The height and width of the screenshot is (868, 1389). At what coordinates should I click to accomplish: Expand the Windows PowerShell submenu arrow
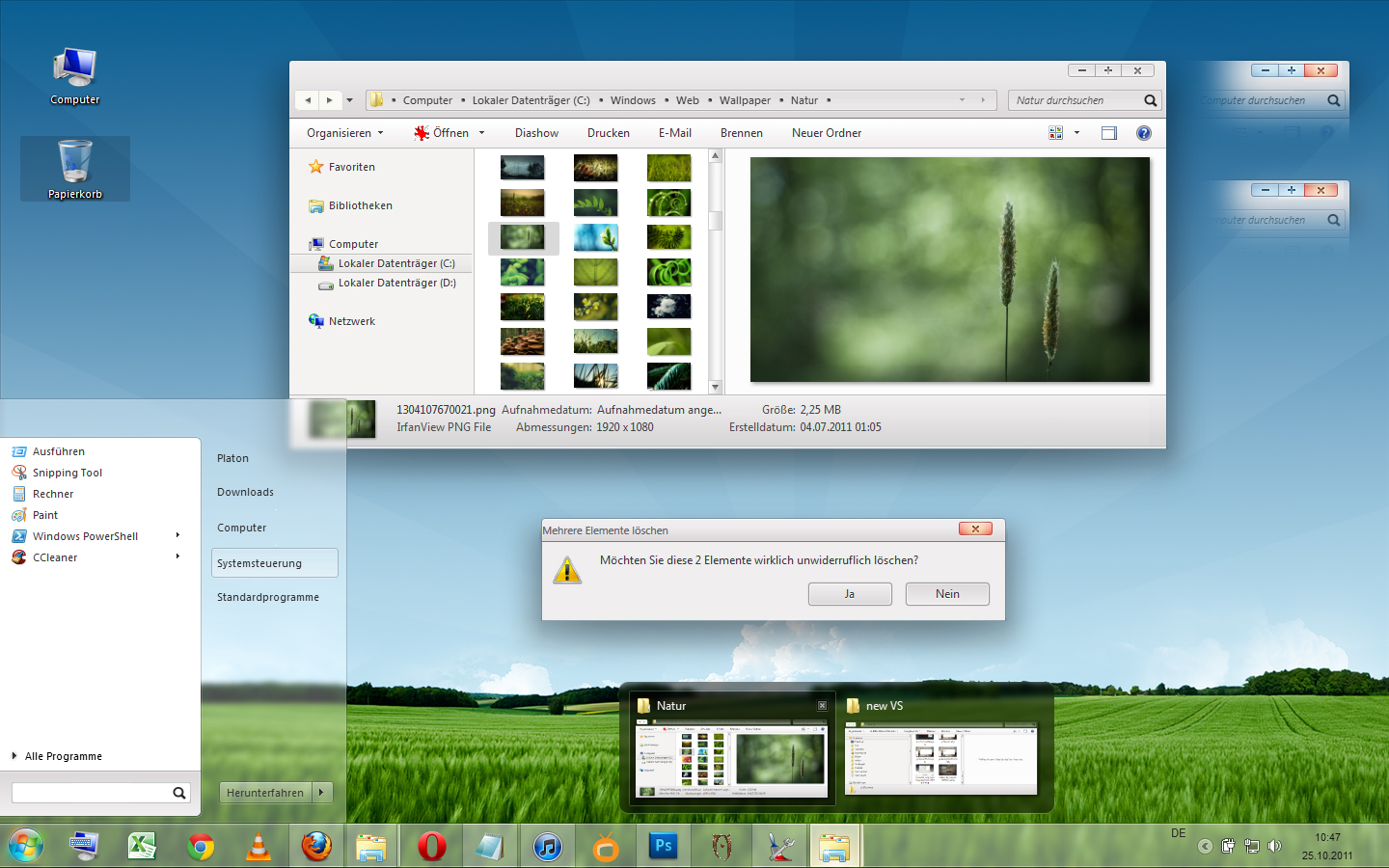[x=177, y=535]
